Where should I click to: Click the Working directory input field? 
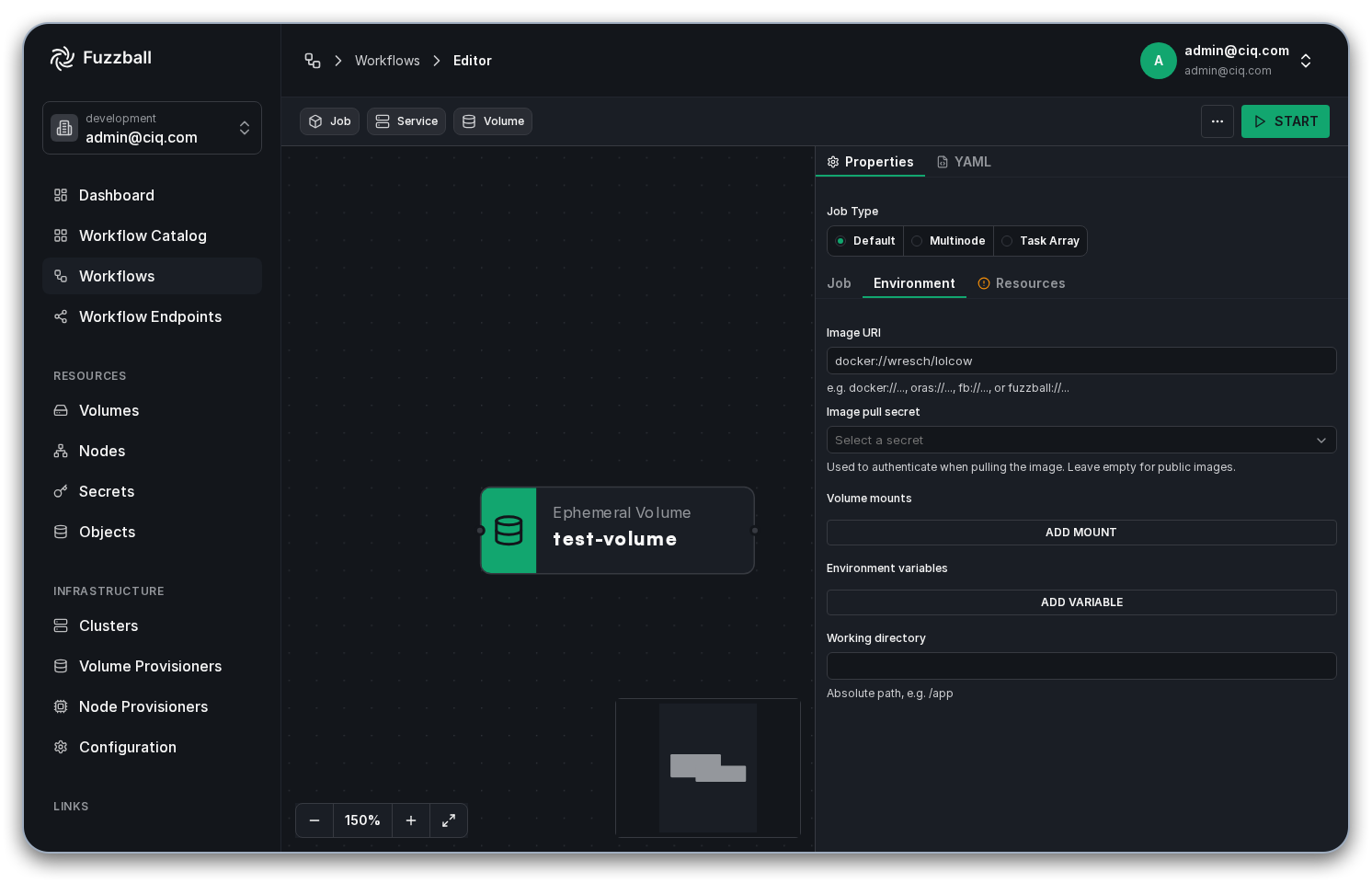pos(1081,666)
